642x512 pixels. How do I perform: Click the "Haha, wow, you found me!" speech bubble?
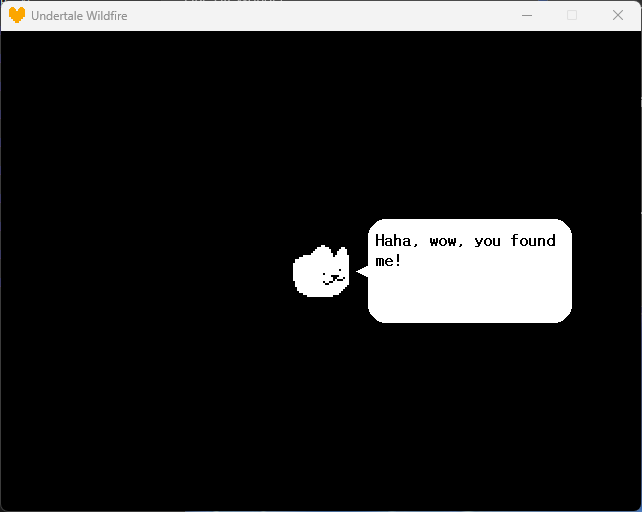tap(465, 271)
